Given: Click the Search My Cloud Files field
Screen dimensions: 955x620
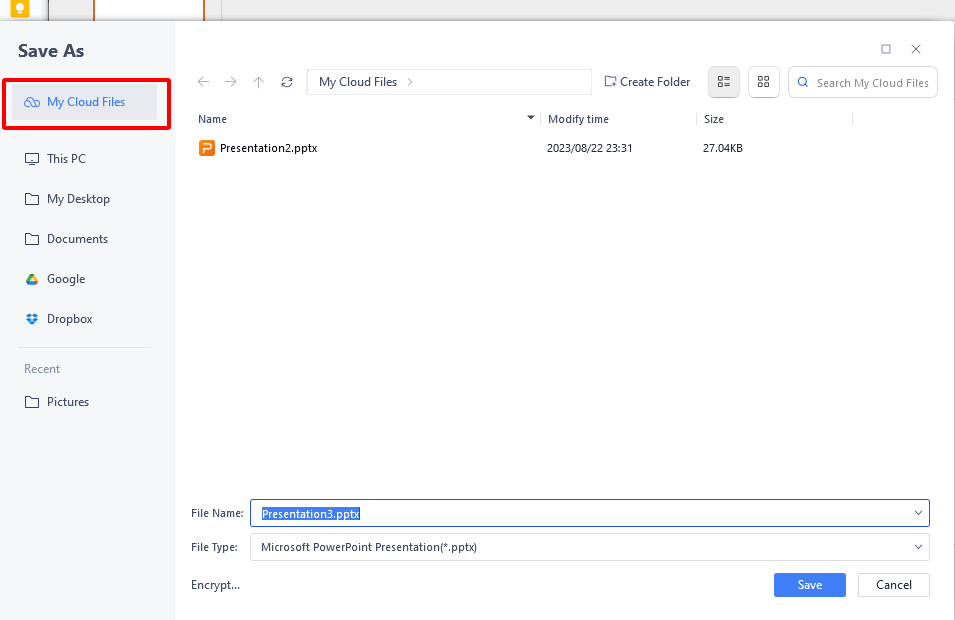Looking at the screenshot, I should pos(871,83).
